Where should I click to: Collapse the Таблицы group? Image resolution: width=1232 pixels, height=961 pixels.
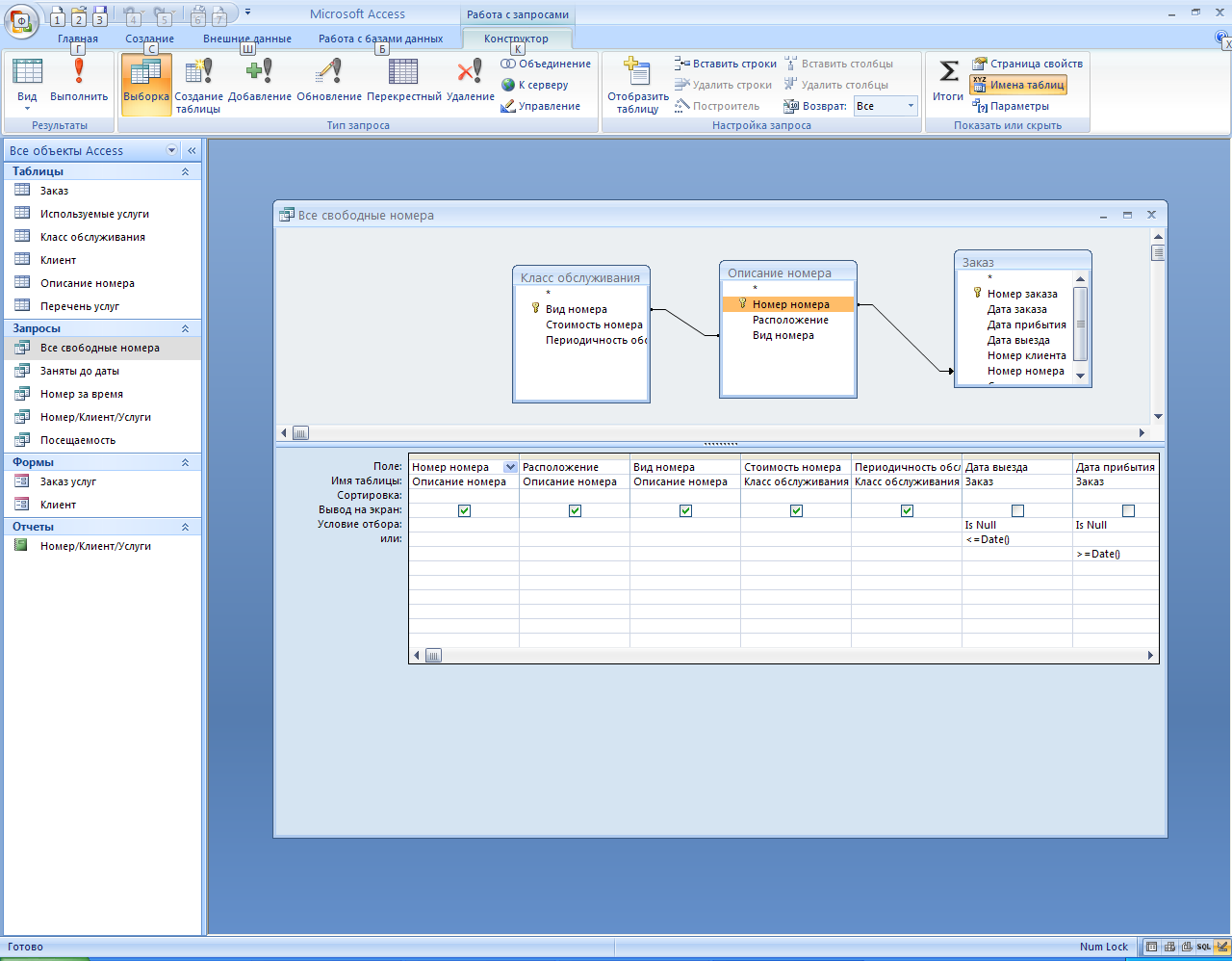click(185, 171)
